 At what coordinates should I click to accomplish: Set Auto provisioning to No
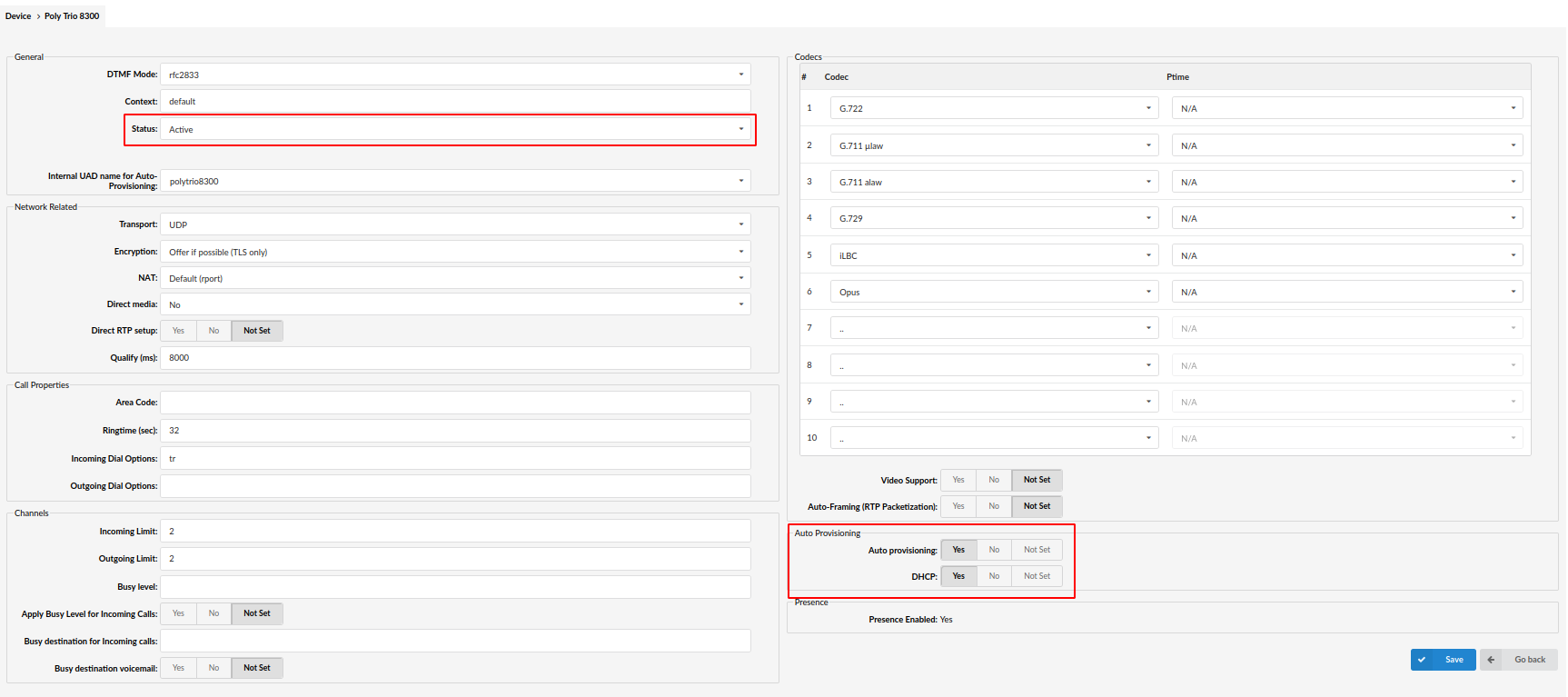(x=994, y=550)
